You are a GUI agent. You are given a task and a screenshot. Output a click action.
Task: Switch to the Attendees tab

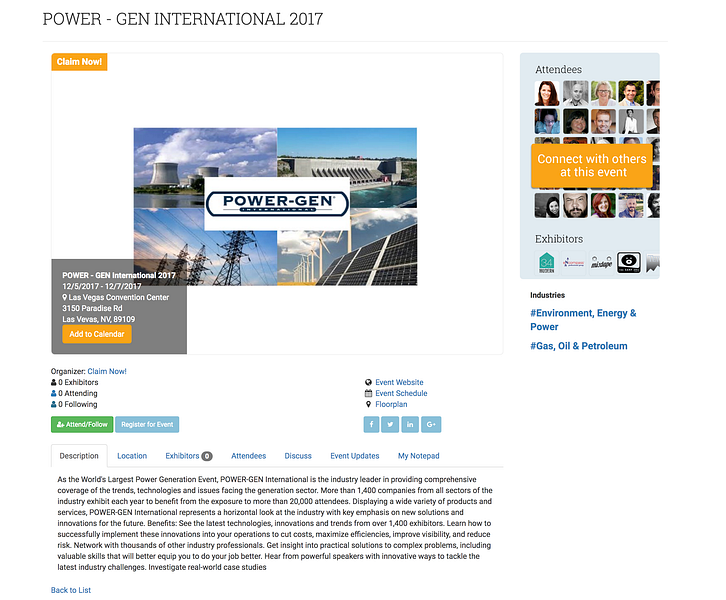tap(249, 456)
